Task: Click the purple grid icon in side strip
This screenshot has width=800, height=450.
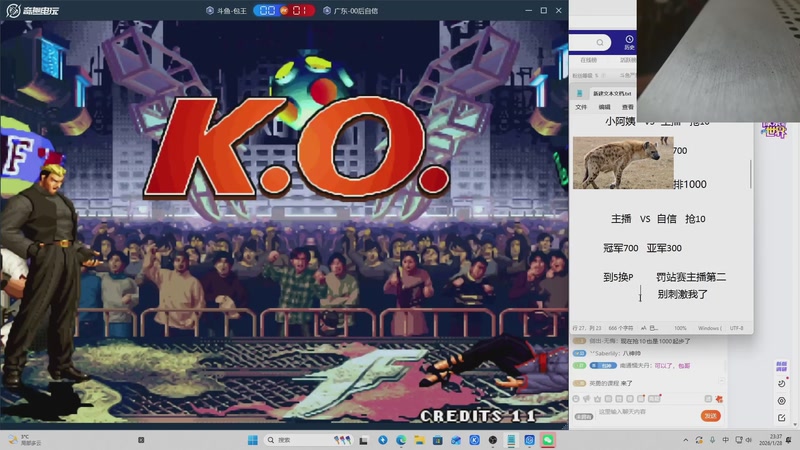Action: coord(781,366)
